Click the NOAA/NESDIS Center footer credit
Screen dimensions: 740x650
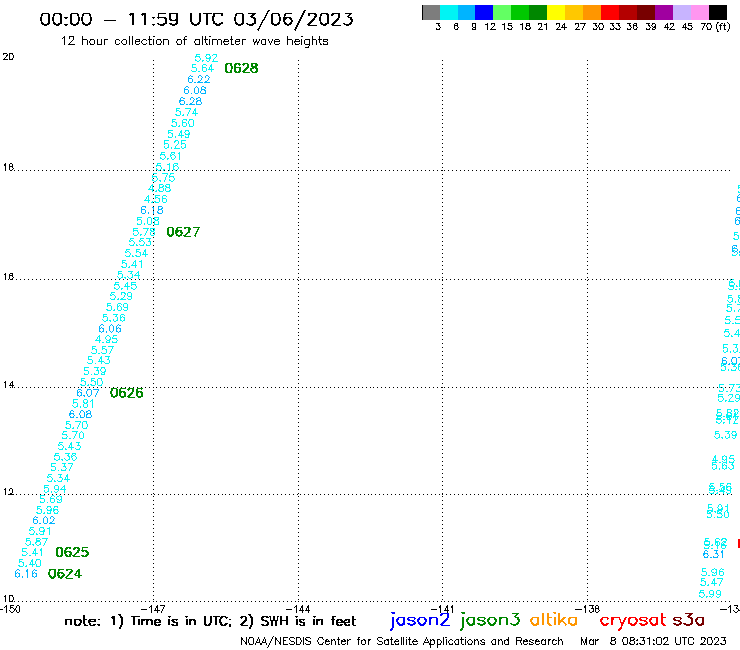402,642
